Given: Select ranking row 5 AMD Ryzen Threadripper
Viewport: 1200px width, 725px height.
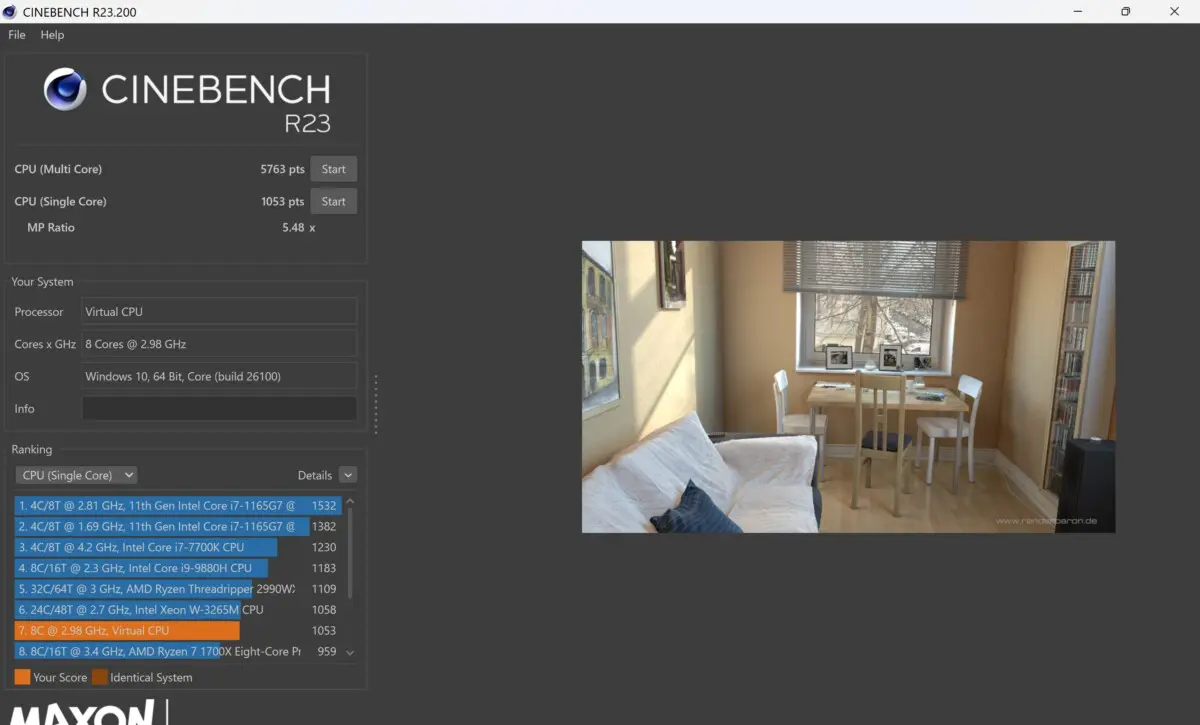Looking at the screenshot, I should point(177,589).
